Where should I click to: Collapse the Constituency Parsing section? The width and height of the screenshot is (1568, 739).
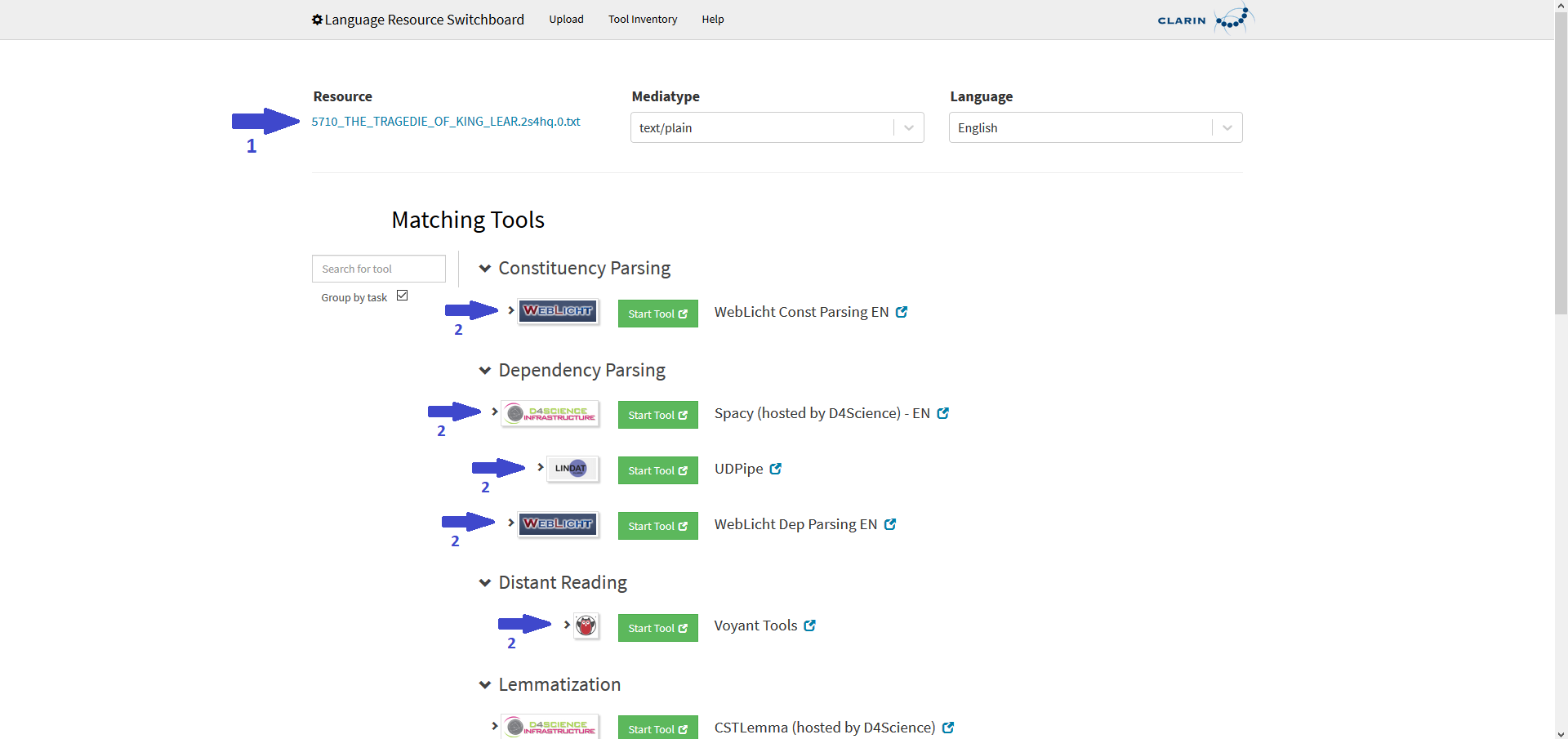click(x=485, y=268)
